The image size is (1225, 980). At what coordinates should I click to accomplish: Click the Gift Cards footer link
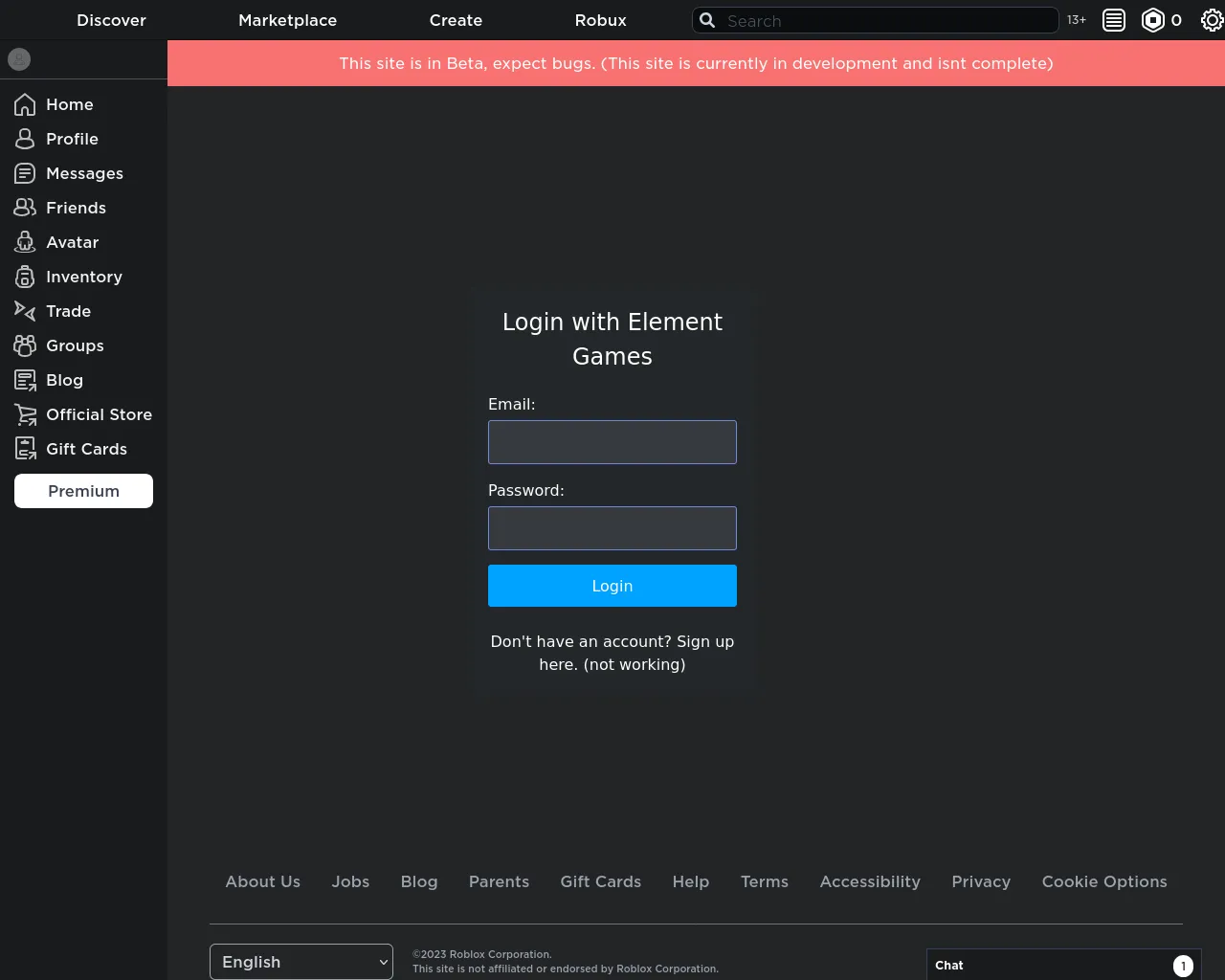point(601,881)
